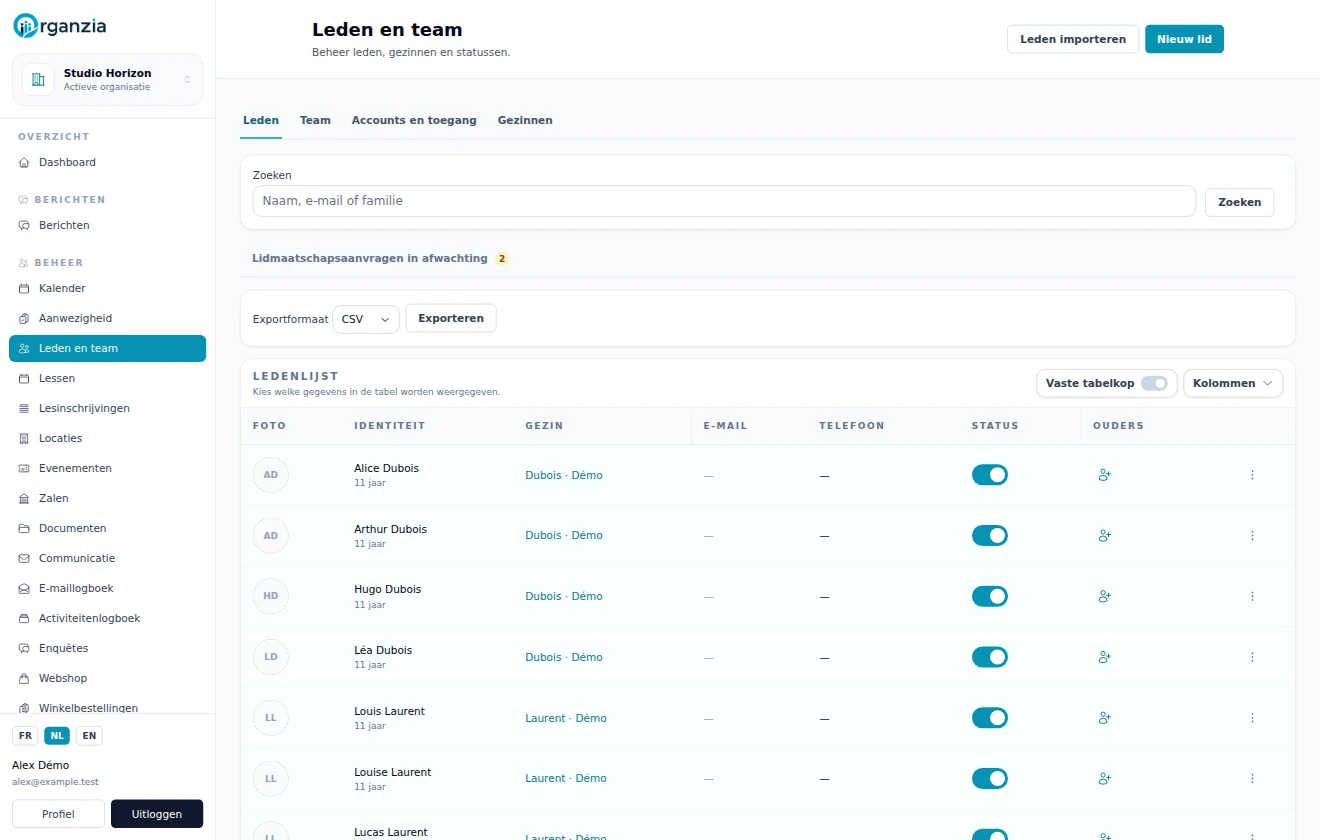Click the Nieuw lid button
This screenshot has height=840, width=1320.
click(1184, 39)
